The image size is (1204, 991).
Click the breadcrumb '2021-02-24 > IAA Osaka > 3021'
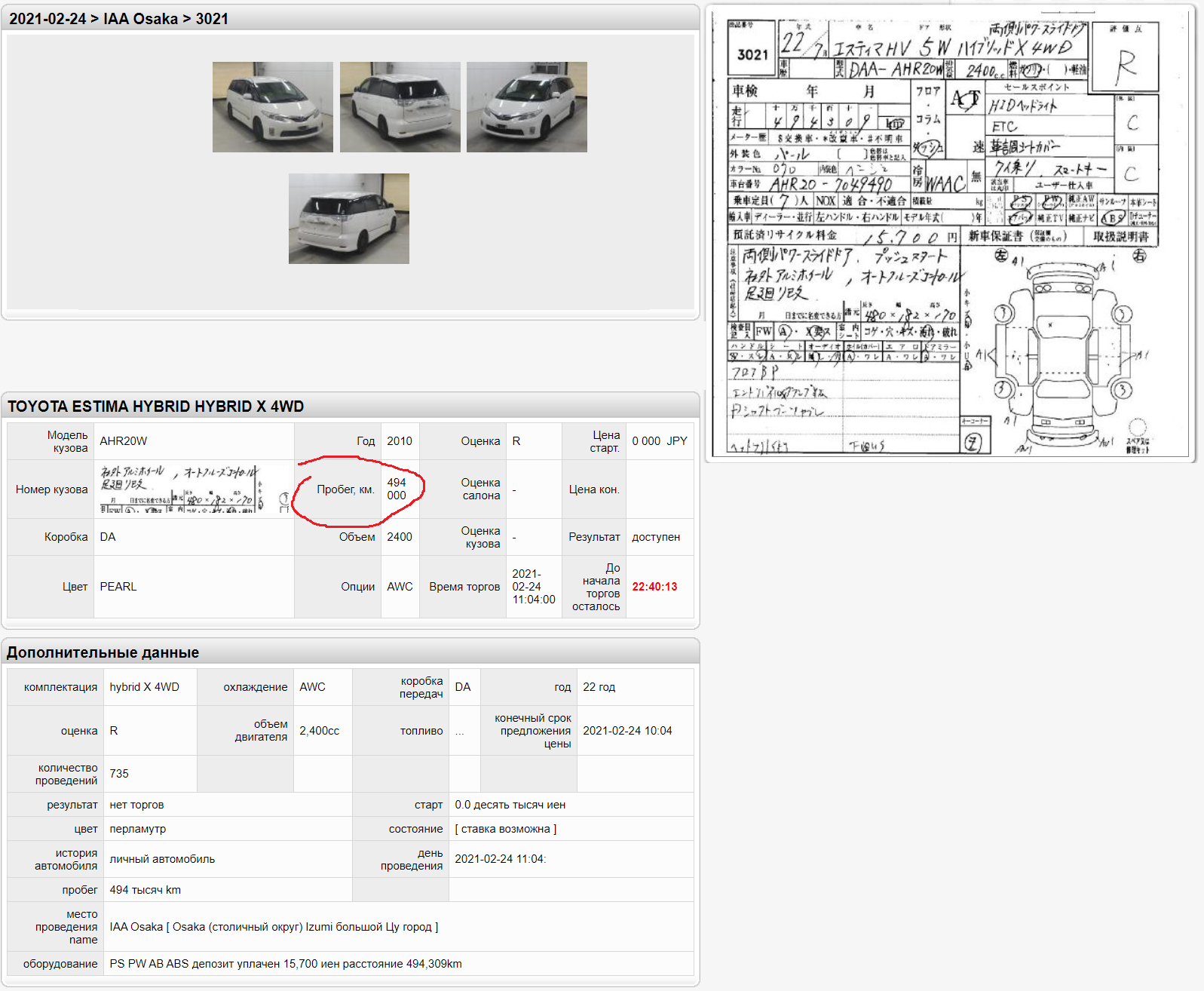point(118,19)
